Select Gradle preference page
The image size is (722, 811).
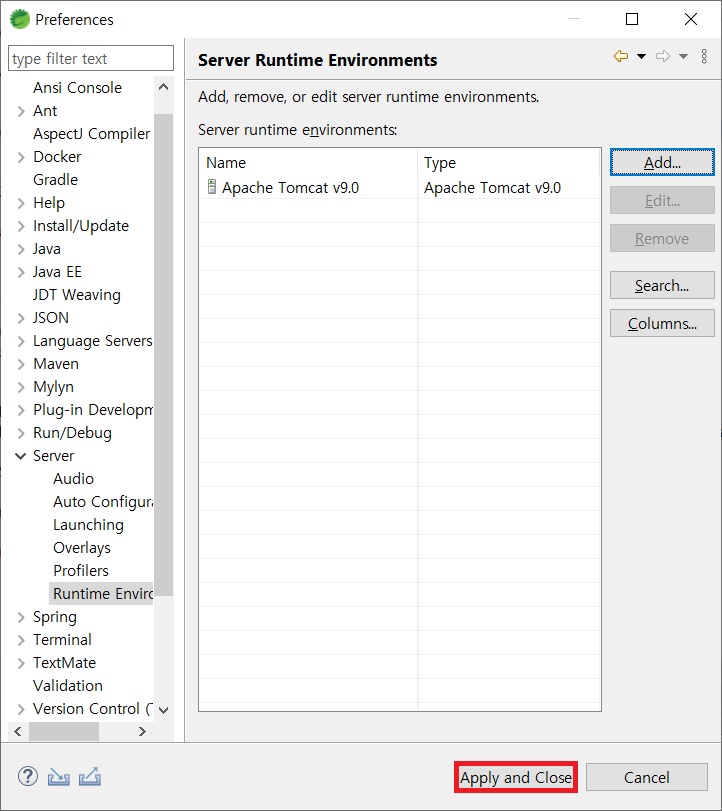point(55,179)
